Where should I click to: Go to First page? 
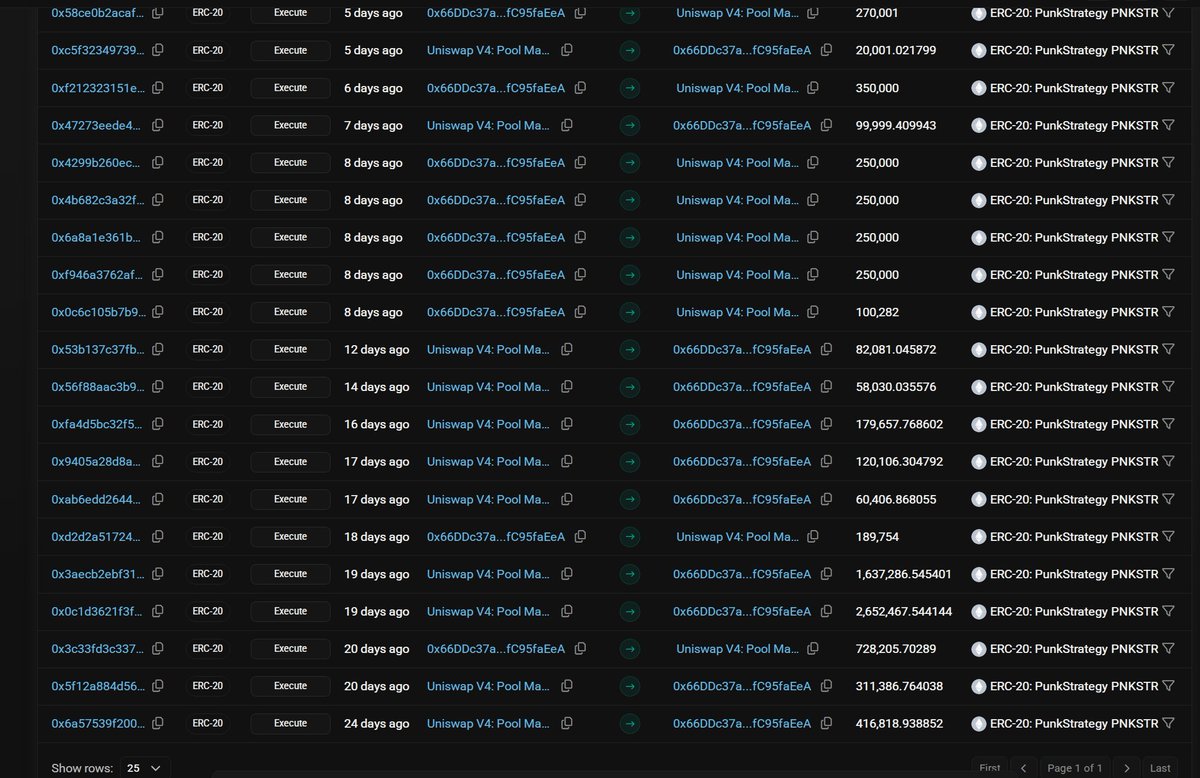989,768
